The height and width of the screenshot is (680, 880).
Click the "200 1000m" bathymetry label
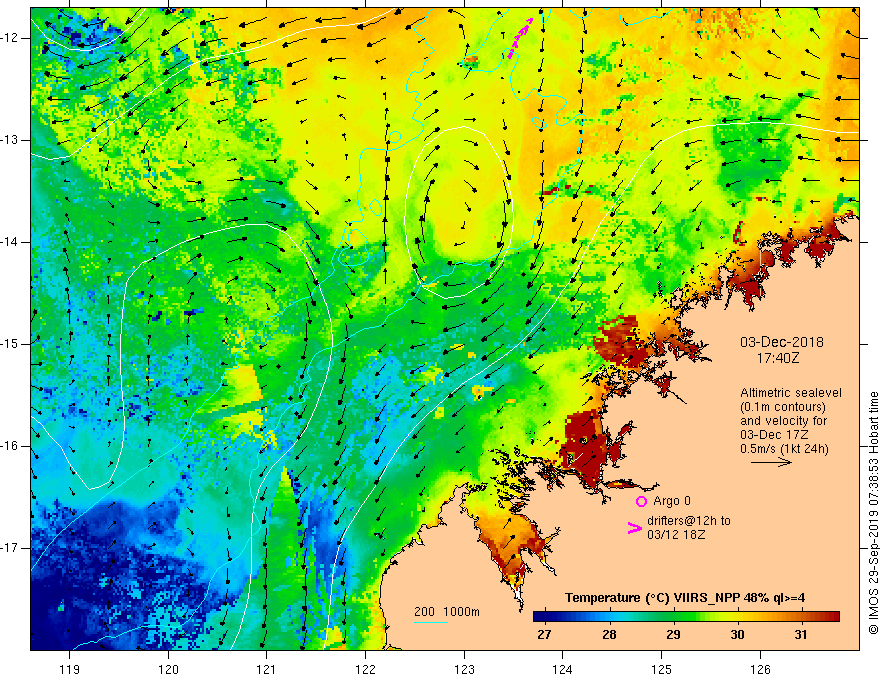tap(447, 612)
